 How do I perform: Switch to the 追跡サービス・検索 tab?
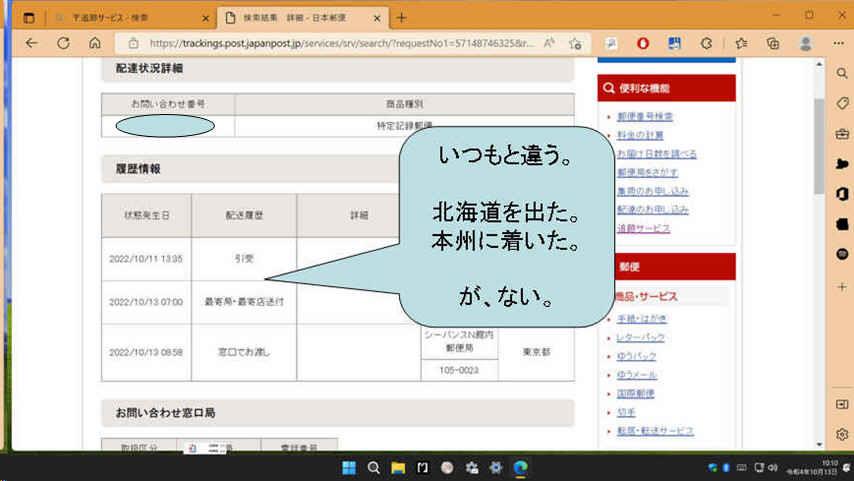129,18
